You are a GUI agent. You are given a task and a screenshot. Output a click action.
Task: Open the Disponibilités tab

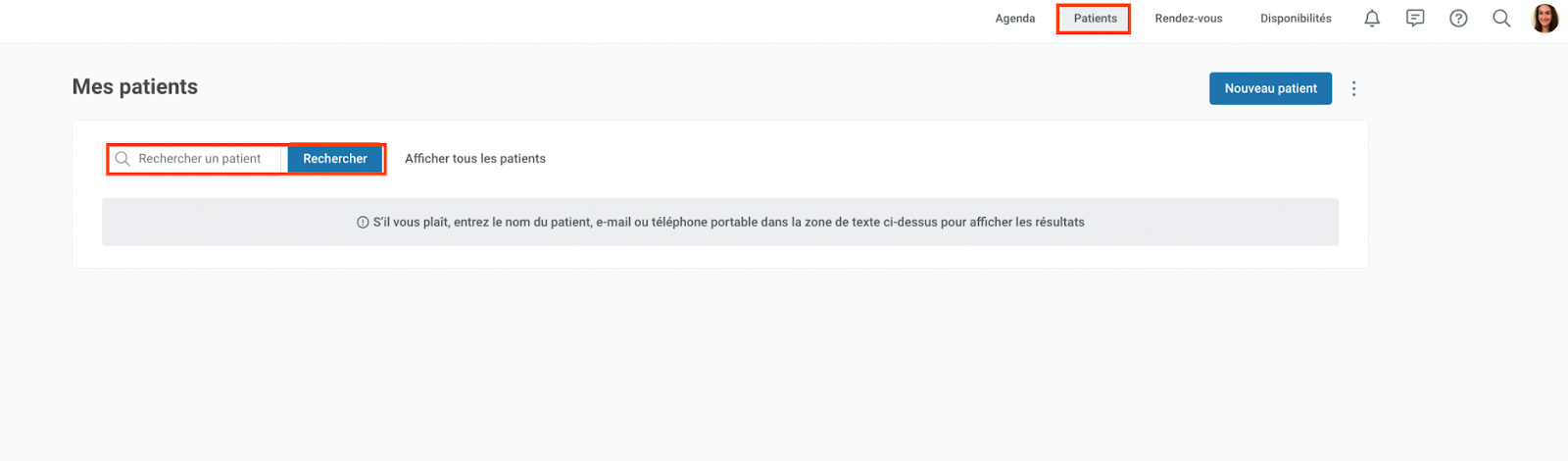tap(1296, 19)
